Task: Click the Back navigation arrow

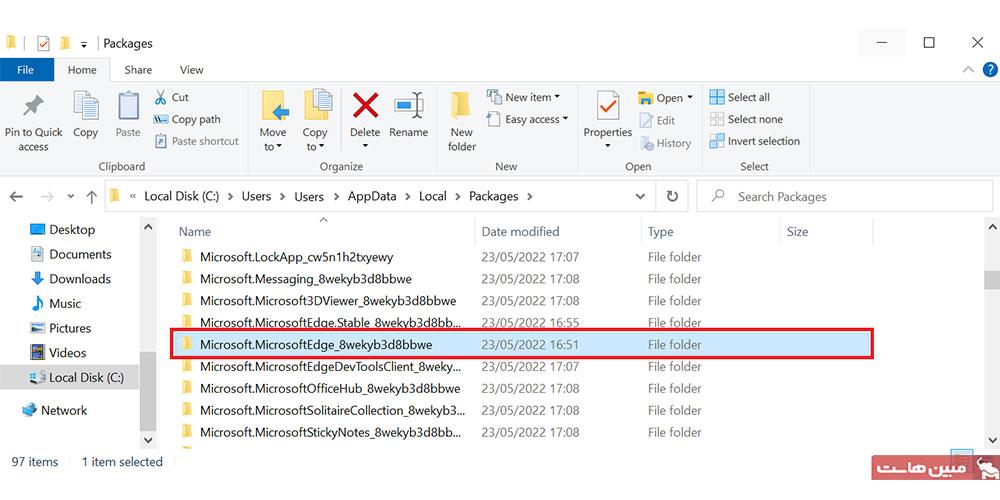Action: (17, 196)
